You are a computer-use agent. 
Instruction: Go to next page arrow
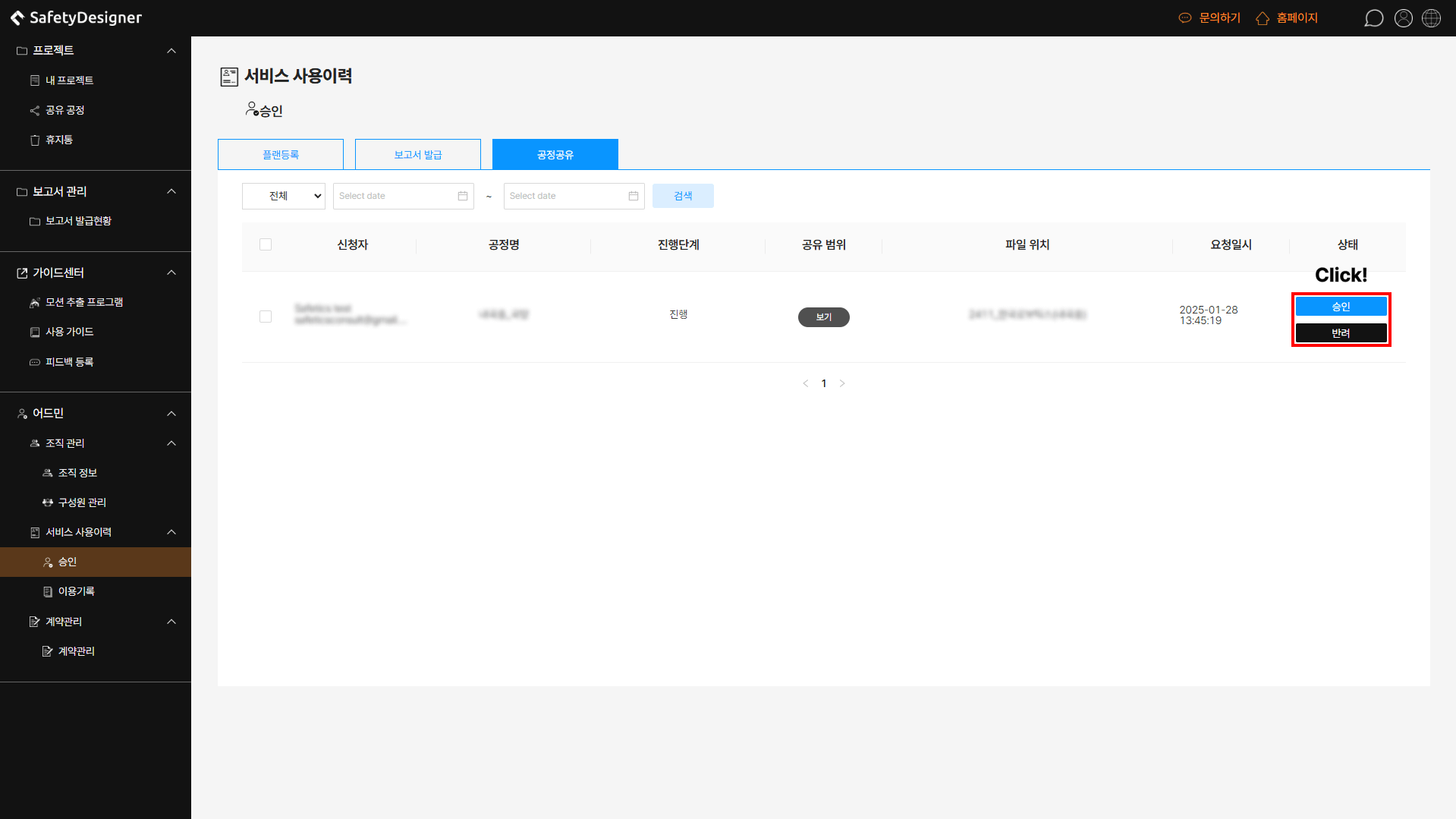coord(842,383)
